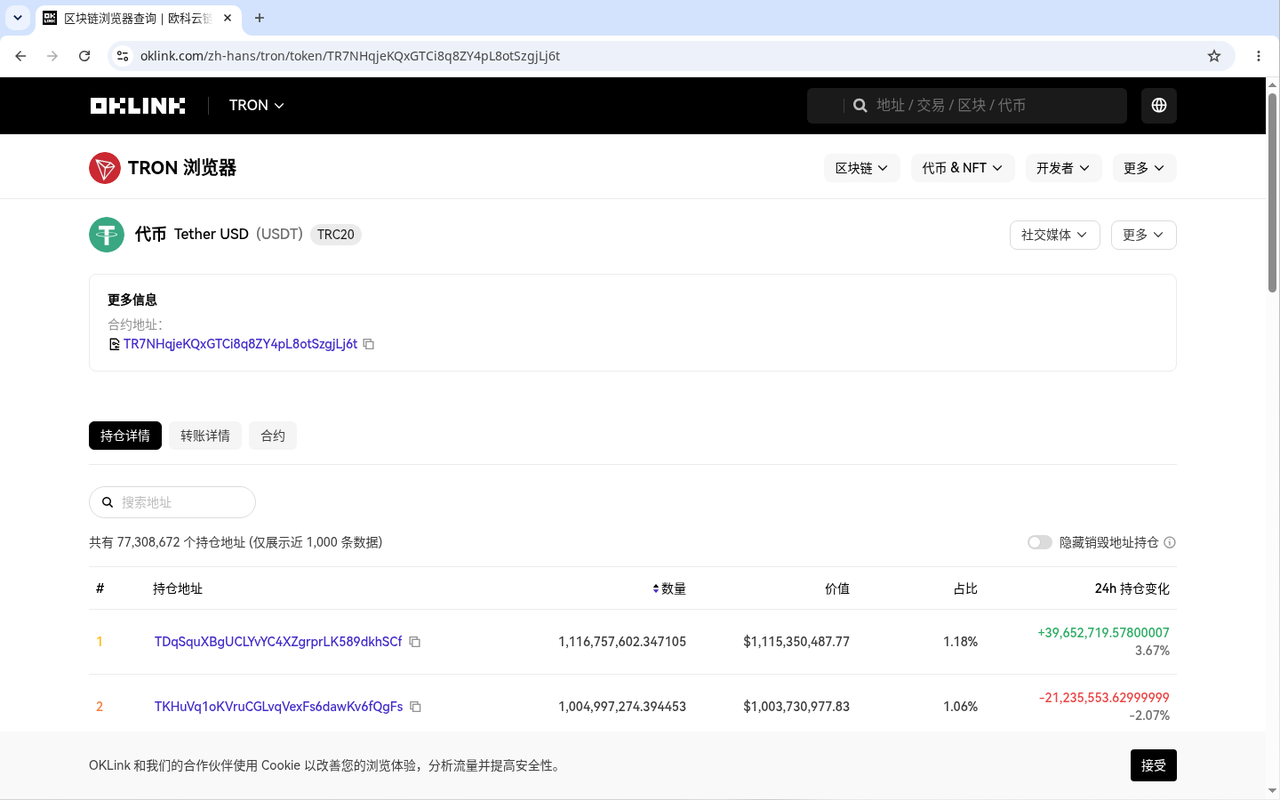Viewport: 1280px width, 800px height.
Task: Click the OKLINK logo
Action: pyautogui.click(x=137, y=105)
